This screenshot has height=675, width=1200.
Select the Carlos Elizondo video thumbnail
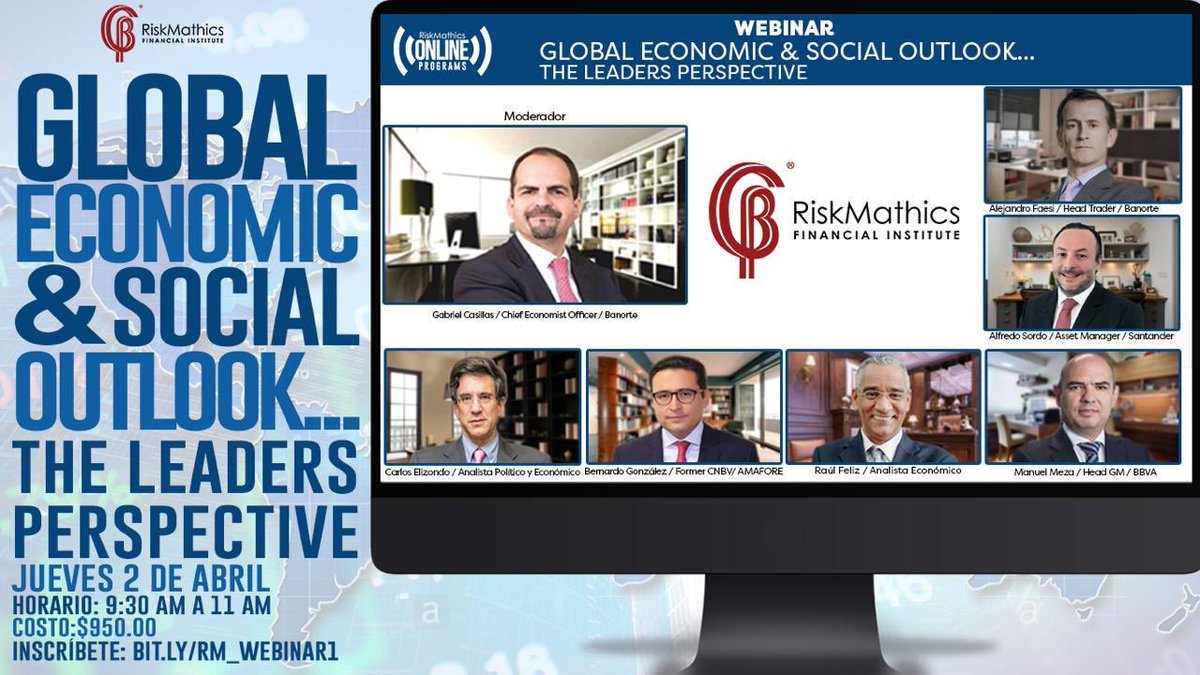[x=482, y=406]
